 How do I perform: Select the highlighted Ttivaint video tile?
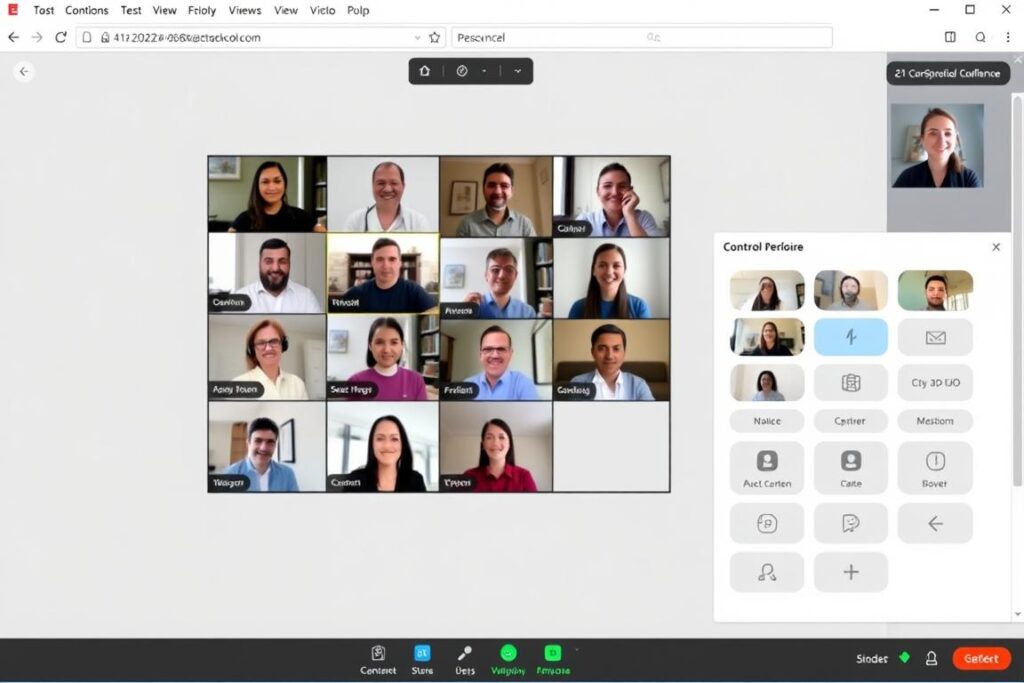(383, 273)
